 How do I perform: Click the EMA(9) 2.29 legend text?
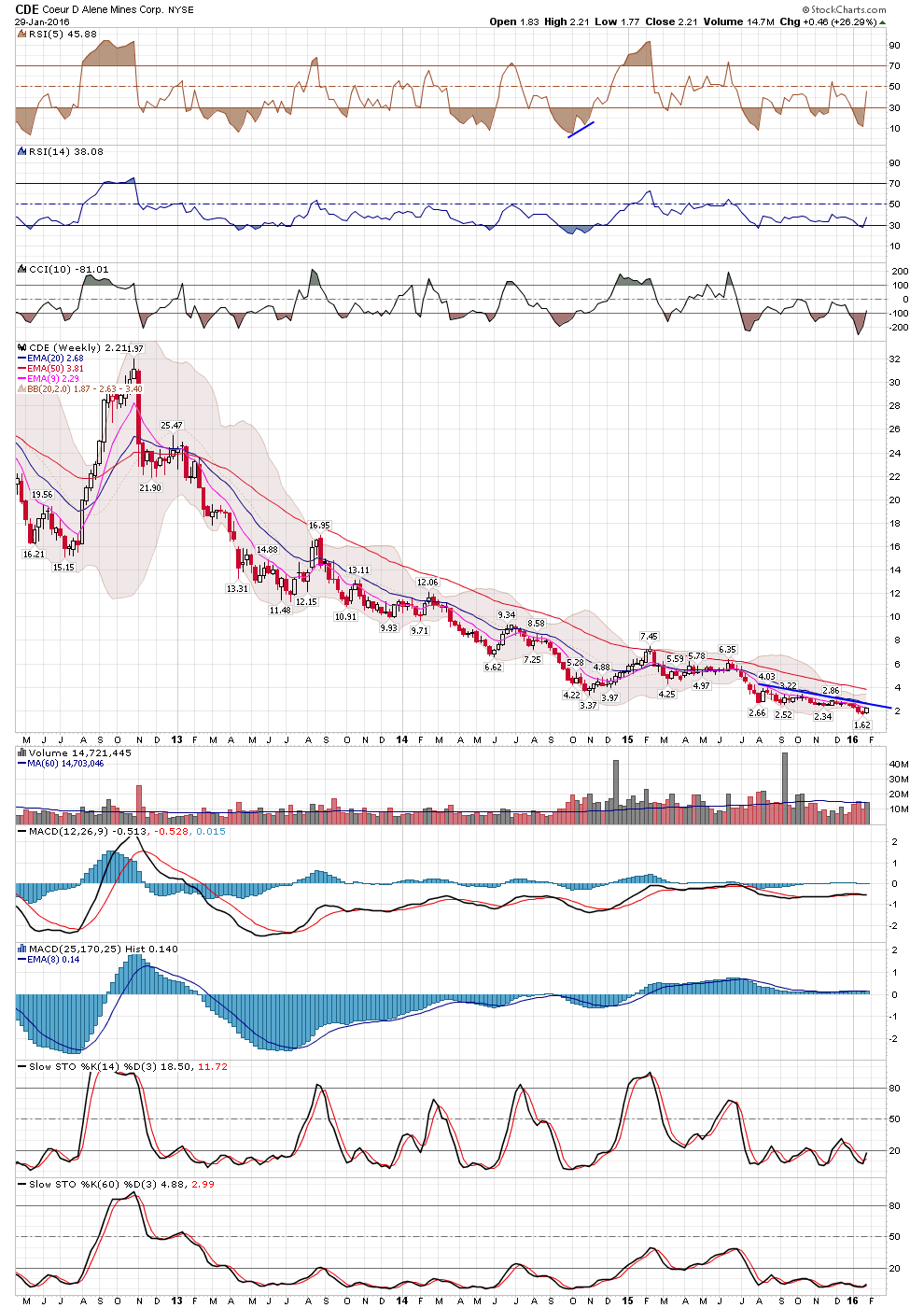click(53, 379)
